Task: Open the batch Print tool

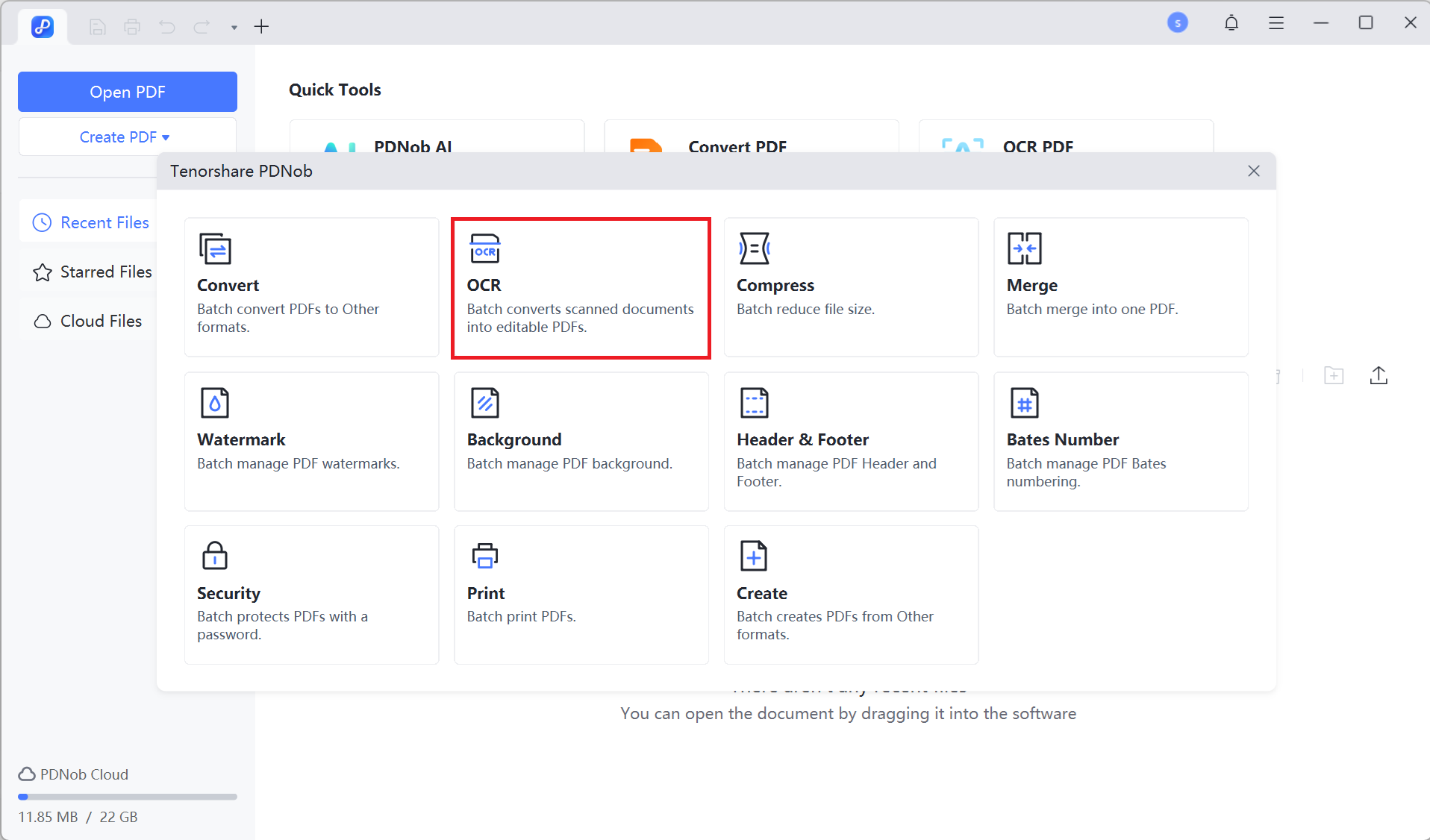Action: [581, 595]
